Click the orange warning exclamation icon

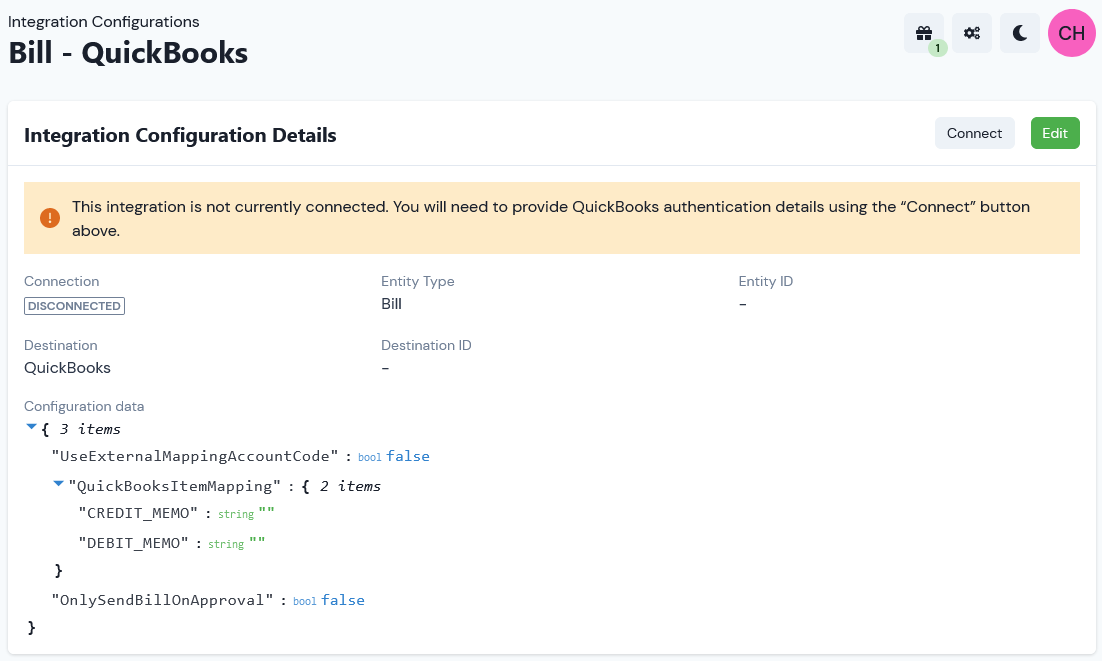click(50, 218)
